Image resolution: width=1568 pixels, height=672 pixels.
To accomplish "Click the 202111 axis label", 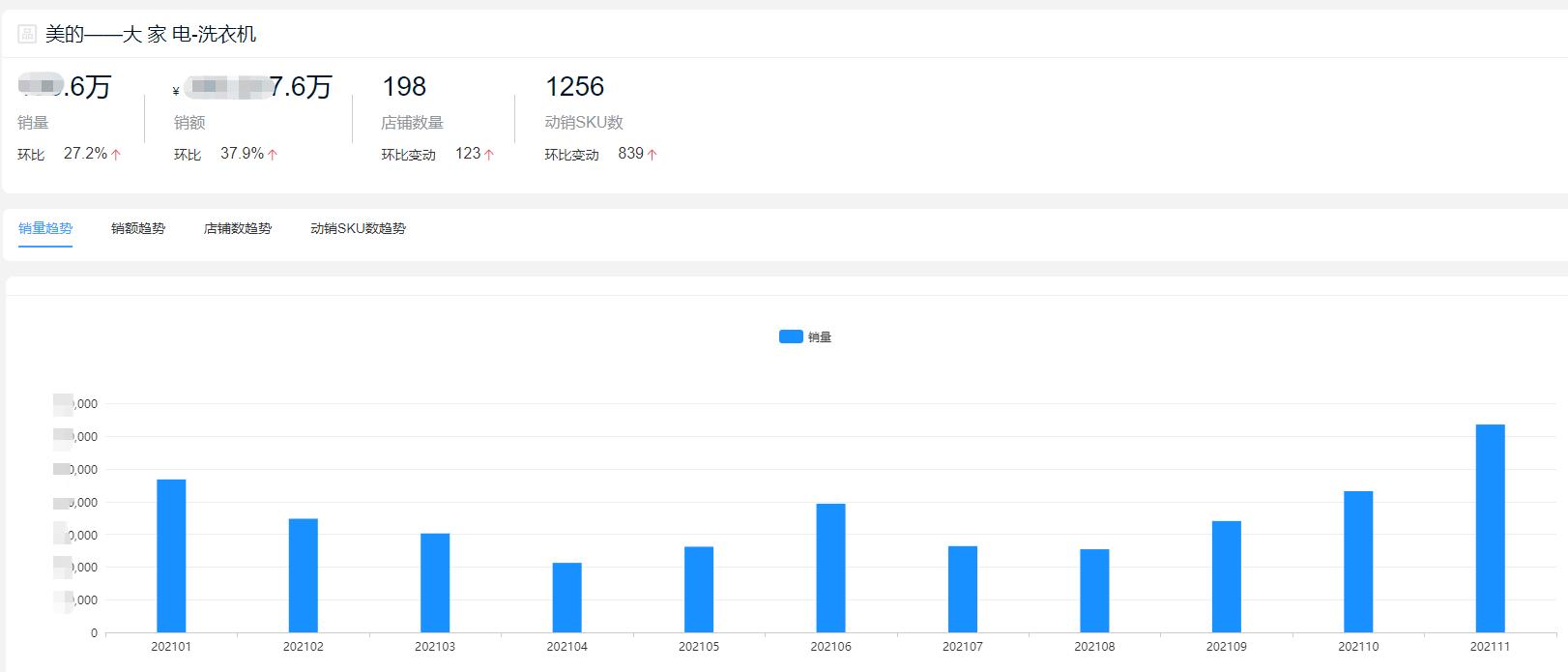I will pyautogui.click(x=1491, y=646).
